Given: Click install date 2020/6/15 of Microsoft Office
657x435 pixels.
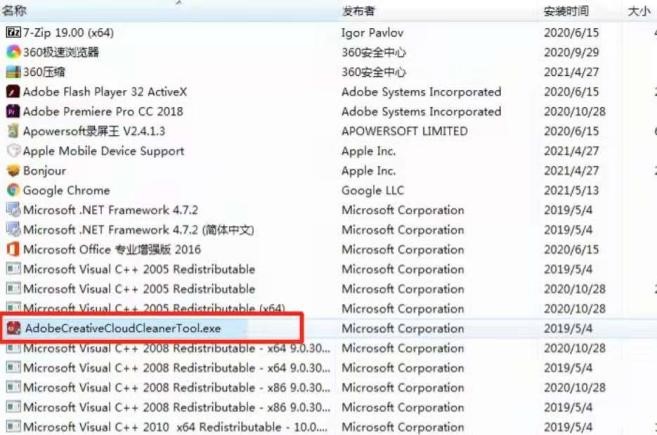Looking at the screenshot, I should click(571, 249).
